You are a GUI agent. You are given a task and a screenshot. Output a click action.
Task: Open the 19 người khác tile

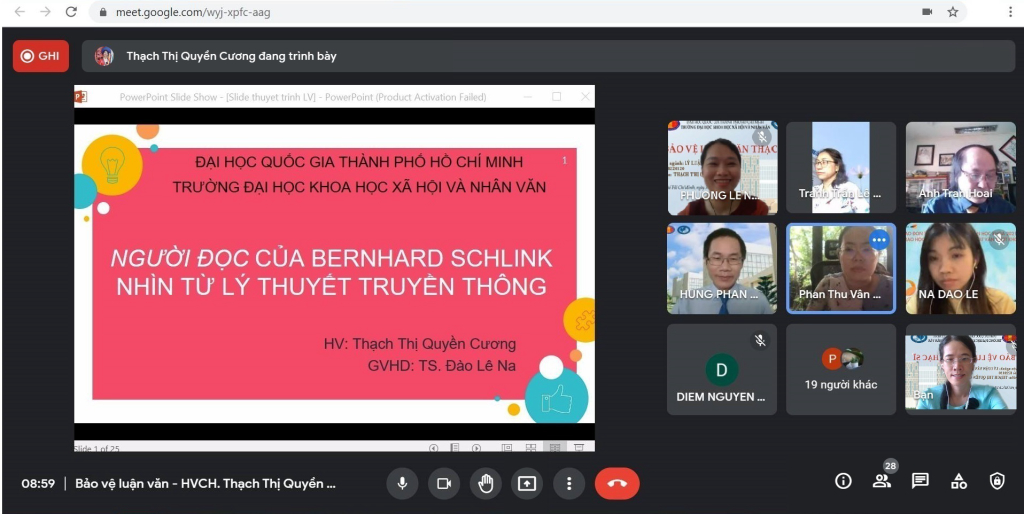pos(840,369)
